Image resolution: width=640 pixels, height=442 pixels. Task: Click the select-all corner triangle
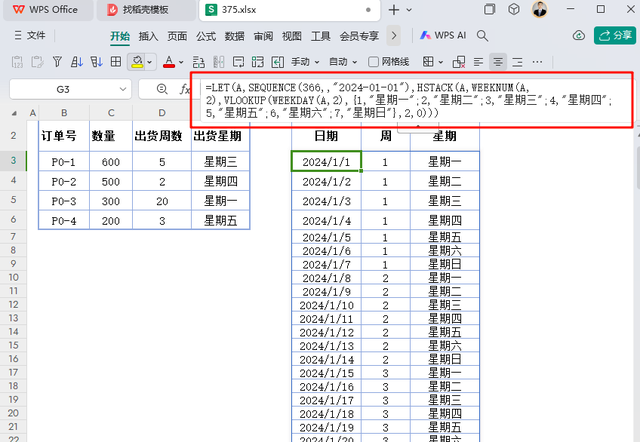[14, 113]
